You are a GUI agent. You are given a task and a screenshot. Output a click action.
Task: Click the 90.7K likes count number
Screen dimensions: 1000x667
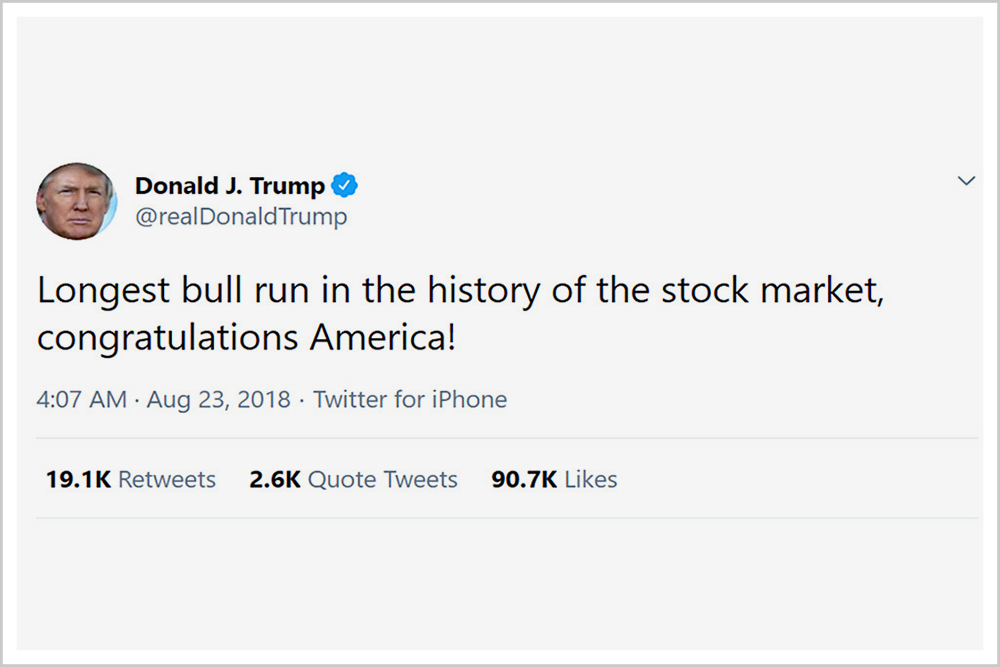tap(524, 480)
